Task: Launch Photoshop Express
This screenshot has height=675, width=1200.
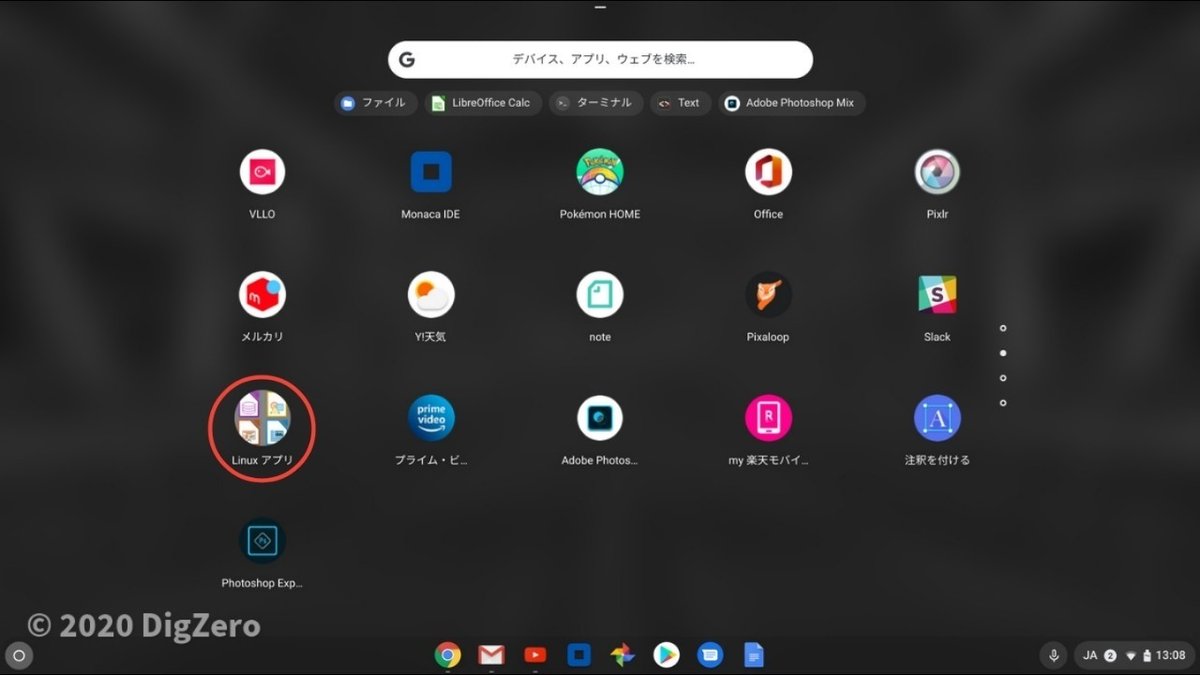Action: (262, 541)
